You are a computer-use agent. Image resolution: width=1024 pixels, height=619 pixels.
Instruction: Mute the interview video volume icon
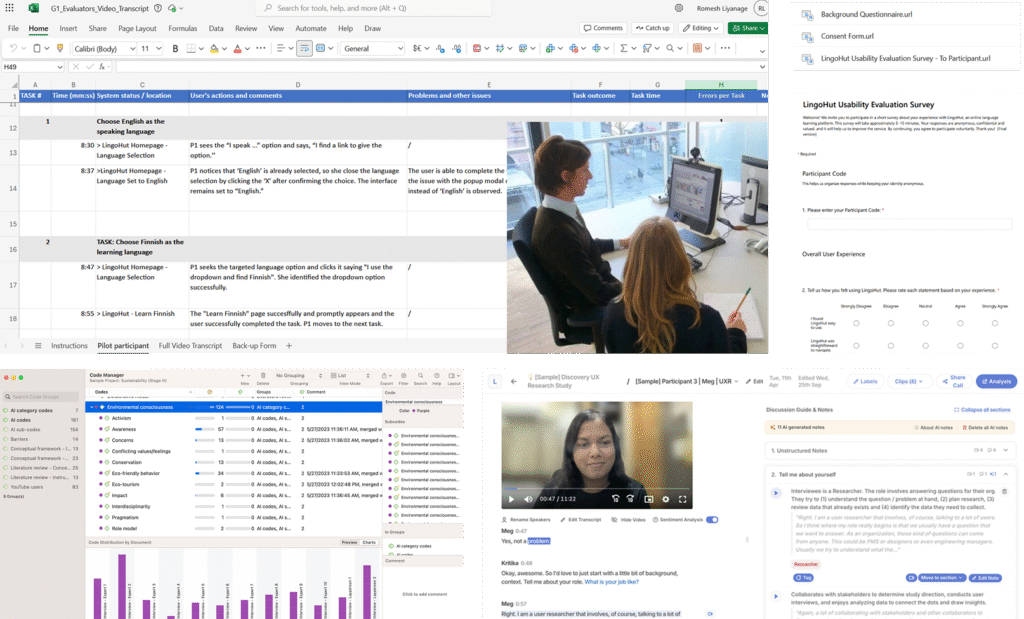[528, 499]
